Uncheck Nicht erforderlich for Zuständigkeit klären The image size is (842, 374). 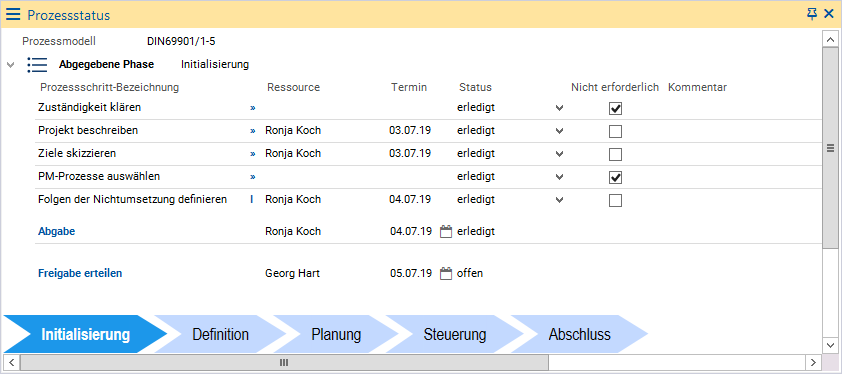tap(615, 109)
